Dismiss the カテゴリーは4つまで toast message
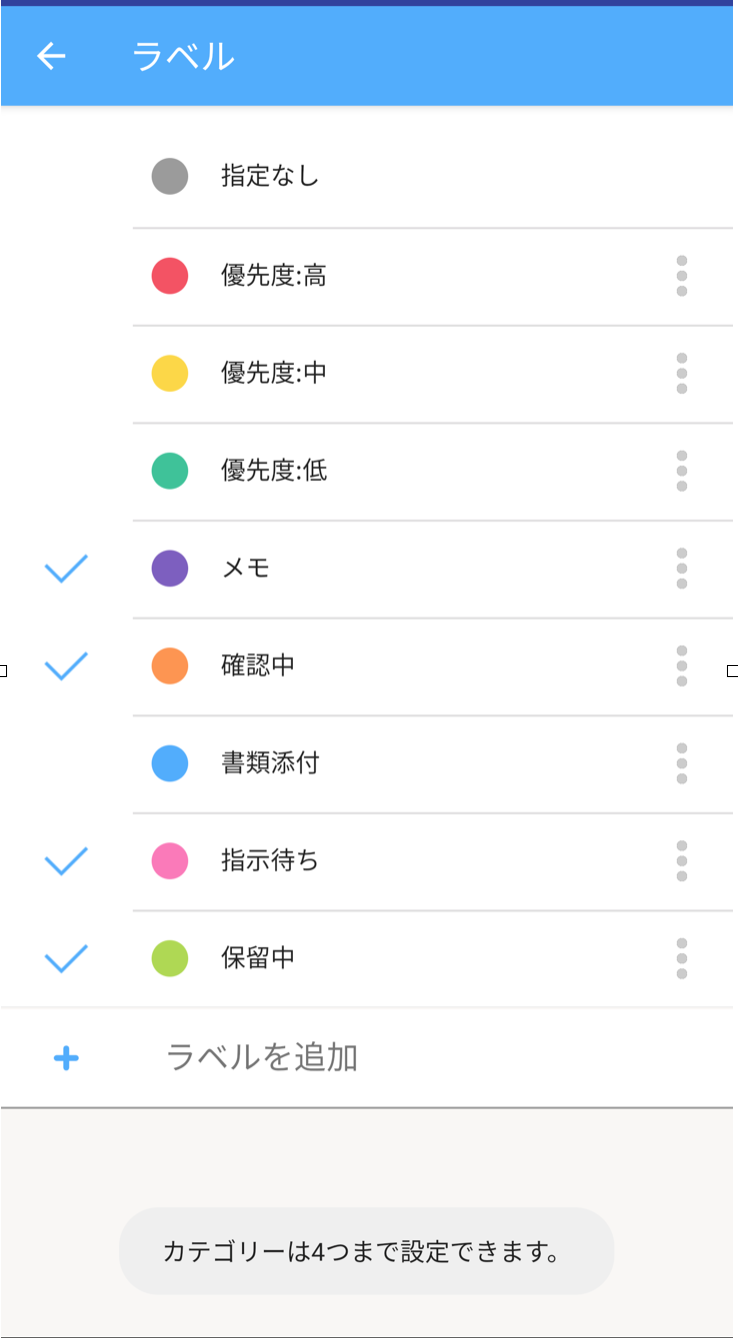738x1338 pixels. pyautogui.click(x=366, y=1251)
